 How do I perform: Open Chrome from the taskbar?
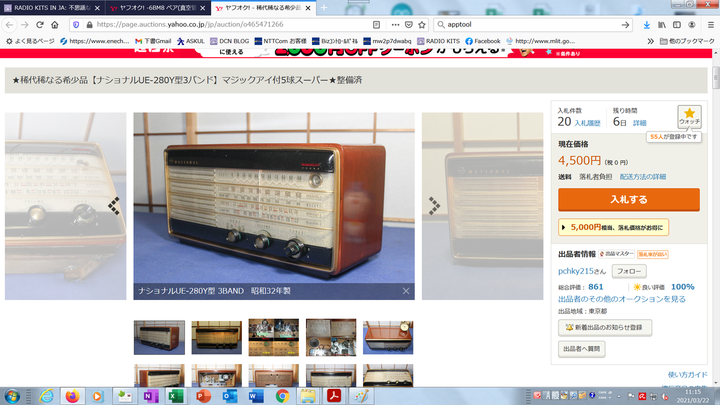282,396
